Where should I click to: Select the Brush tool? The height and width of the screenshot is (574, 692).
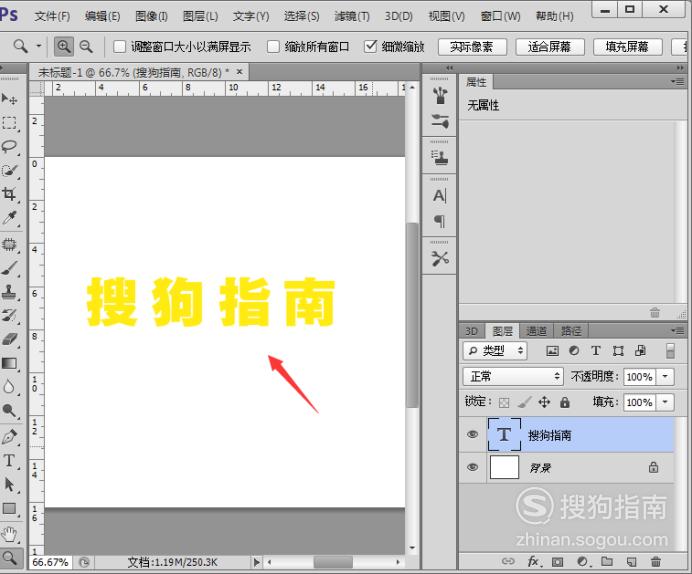9,268
